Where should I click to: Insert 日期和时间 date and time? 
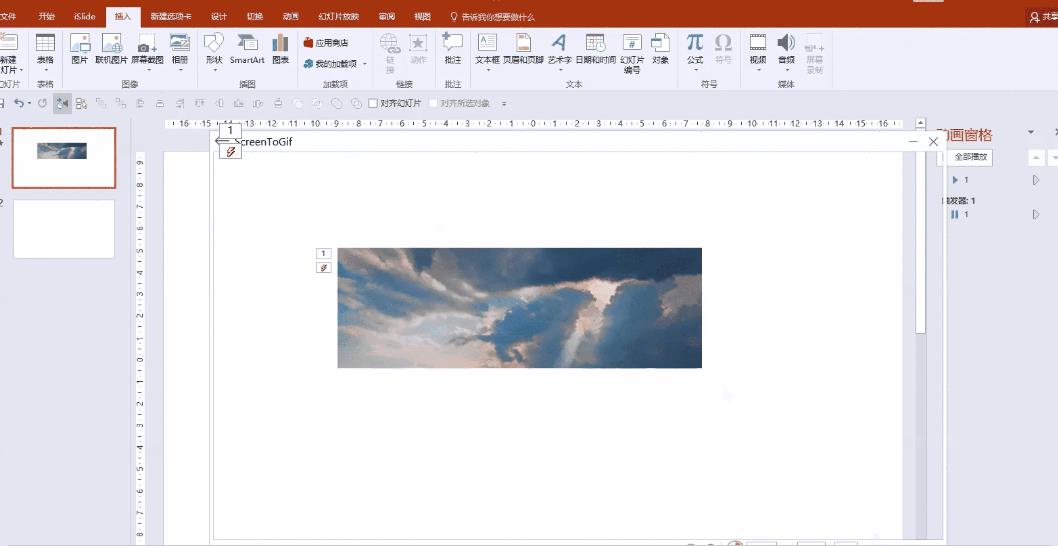point(595,47)
